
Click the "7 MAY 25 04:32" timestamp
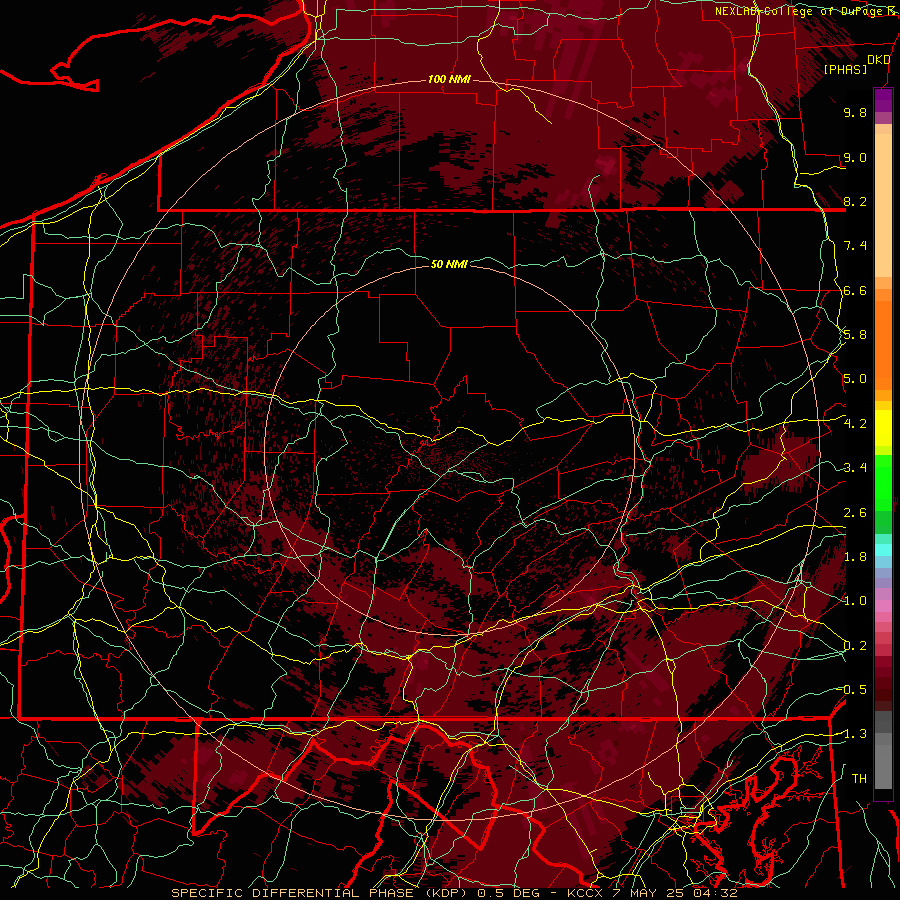674,893
